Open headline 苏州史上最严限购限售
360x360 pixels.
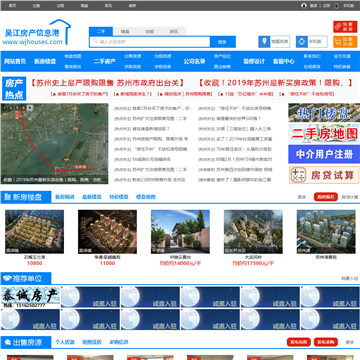(x=108, y=83)
